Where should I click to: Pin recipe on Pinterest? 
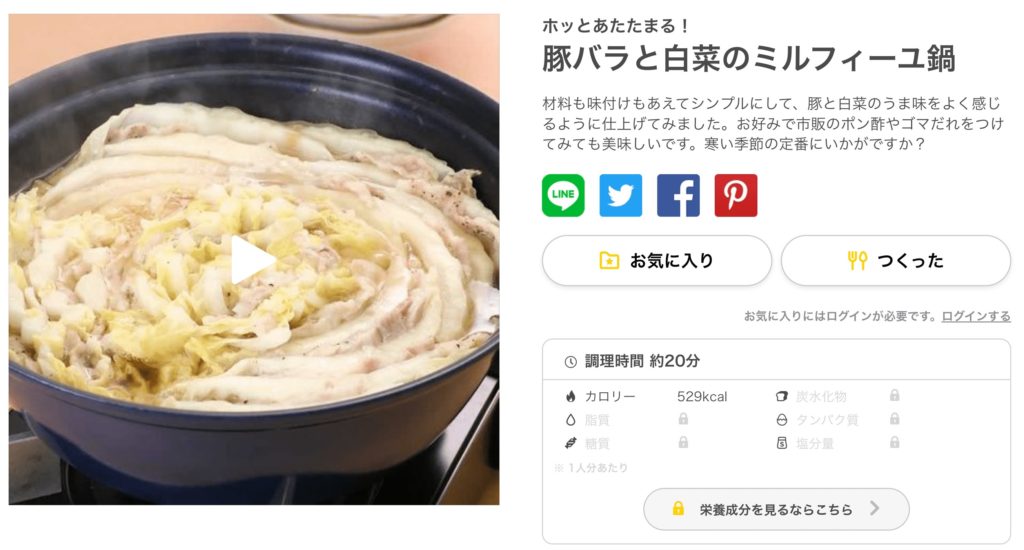735,195
